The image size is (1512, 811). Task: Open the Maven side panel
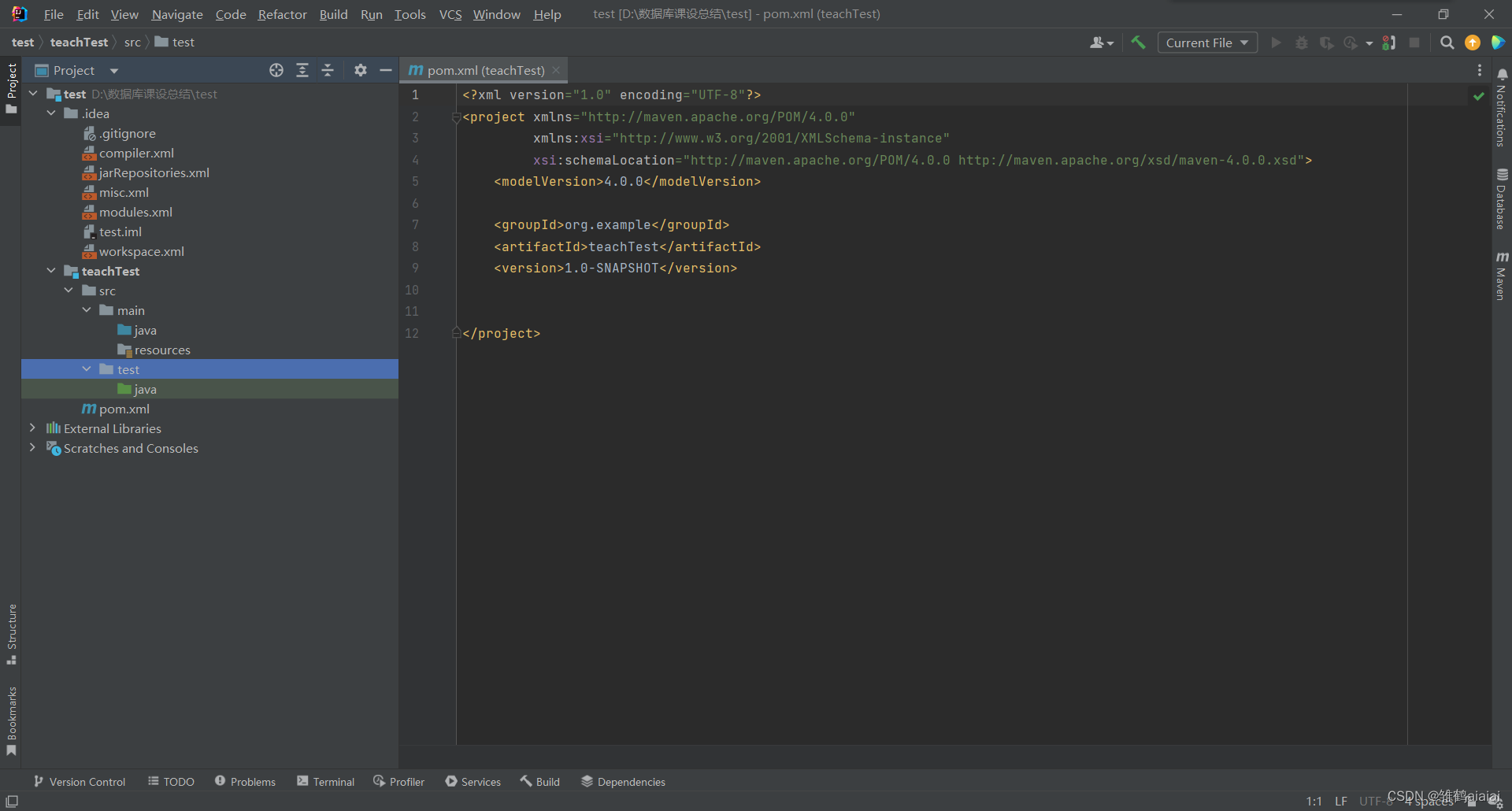click(x=1502, y=276)
